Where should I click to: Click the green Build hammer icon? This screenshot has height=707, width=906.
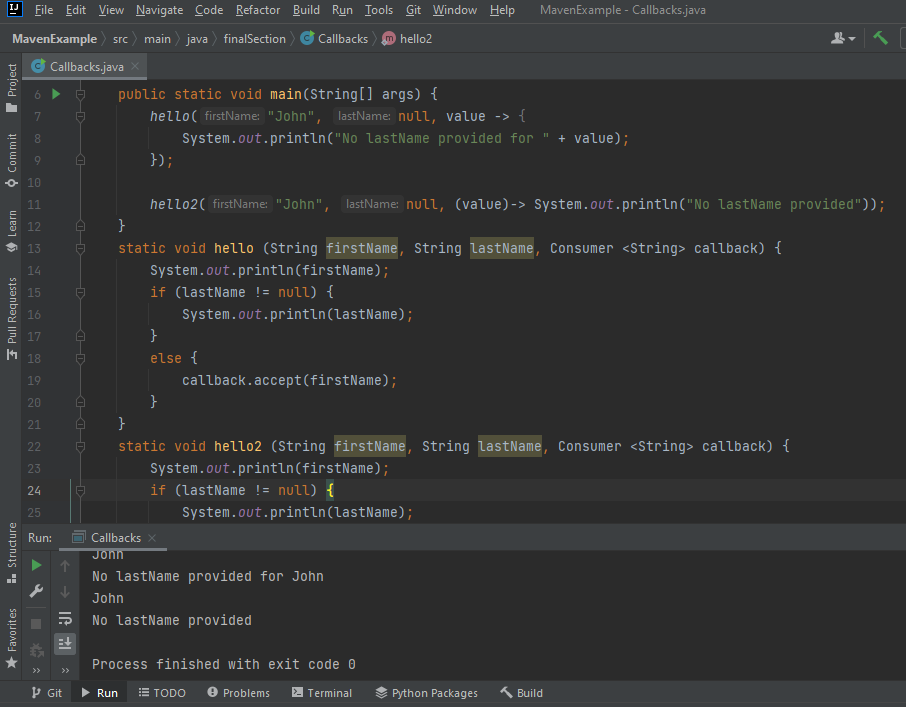click(880, 38)
